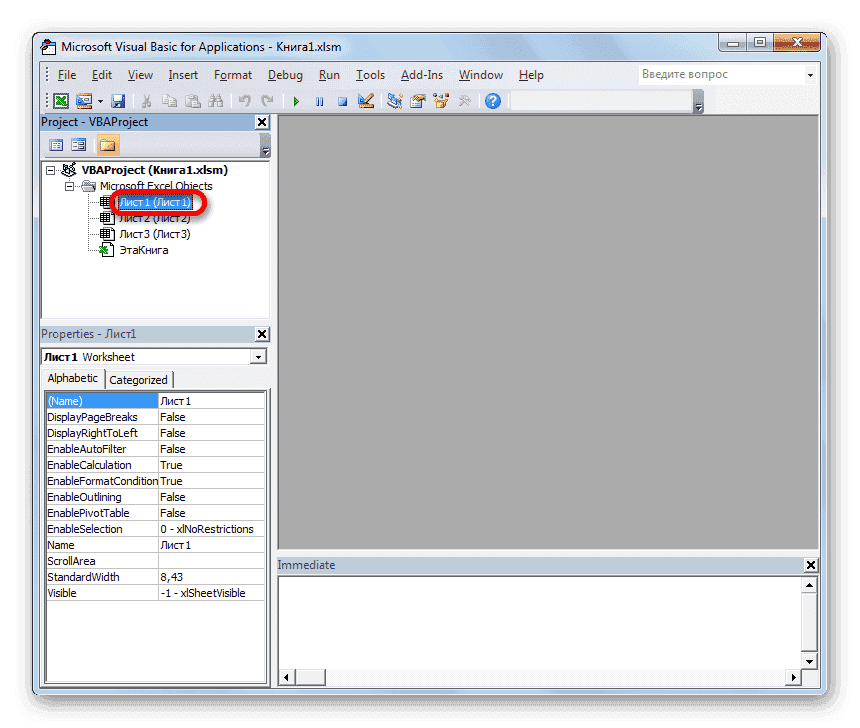
Task: Click the Break (pause) toolbar icon
Action: click(319, 100)
